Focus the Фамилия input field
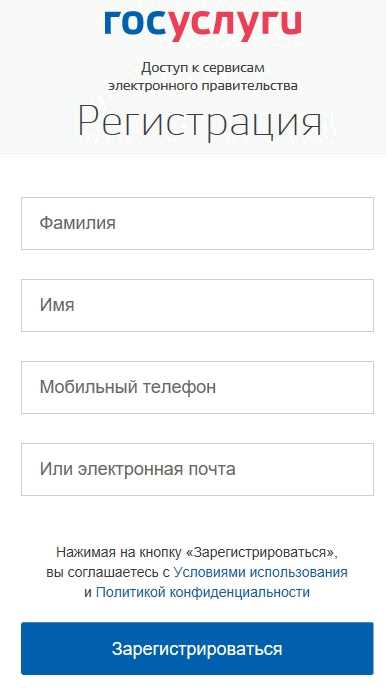The image size is (386, 688). pyautogui.click(x=197, y=223)
